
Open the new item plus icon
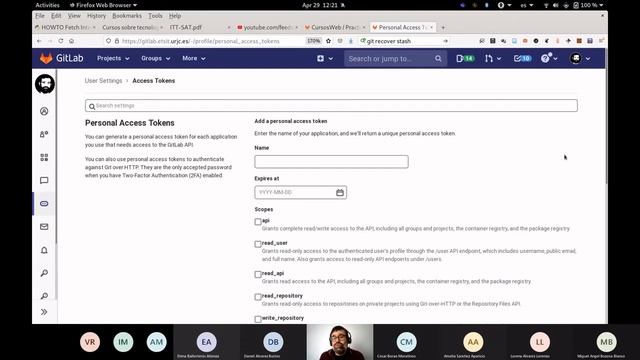320,58
